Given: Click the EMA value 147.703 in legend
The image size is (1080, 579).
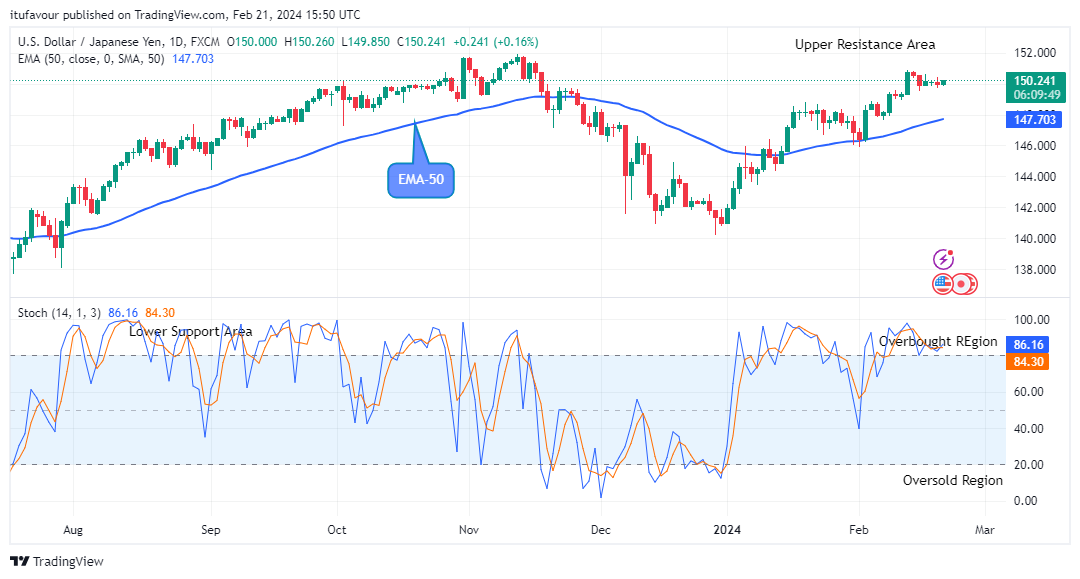Looking at the screenshot, I should [x=193, y=59].
